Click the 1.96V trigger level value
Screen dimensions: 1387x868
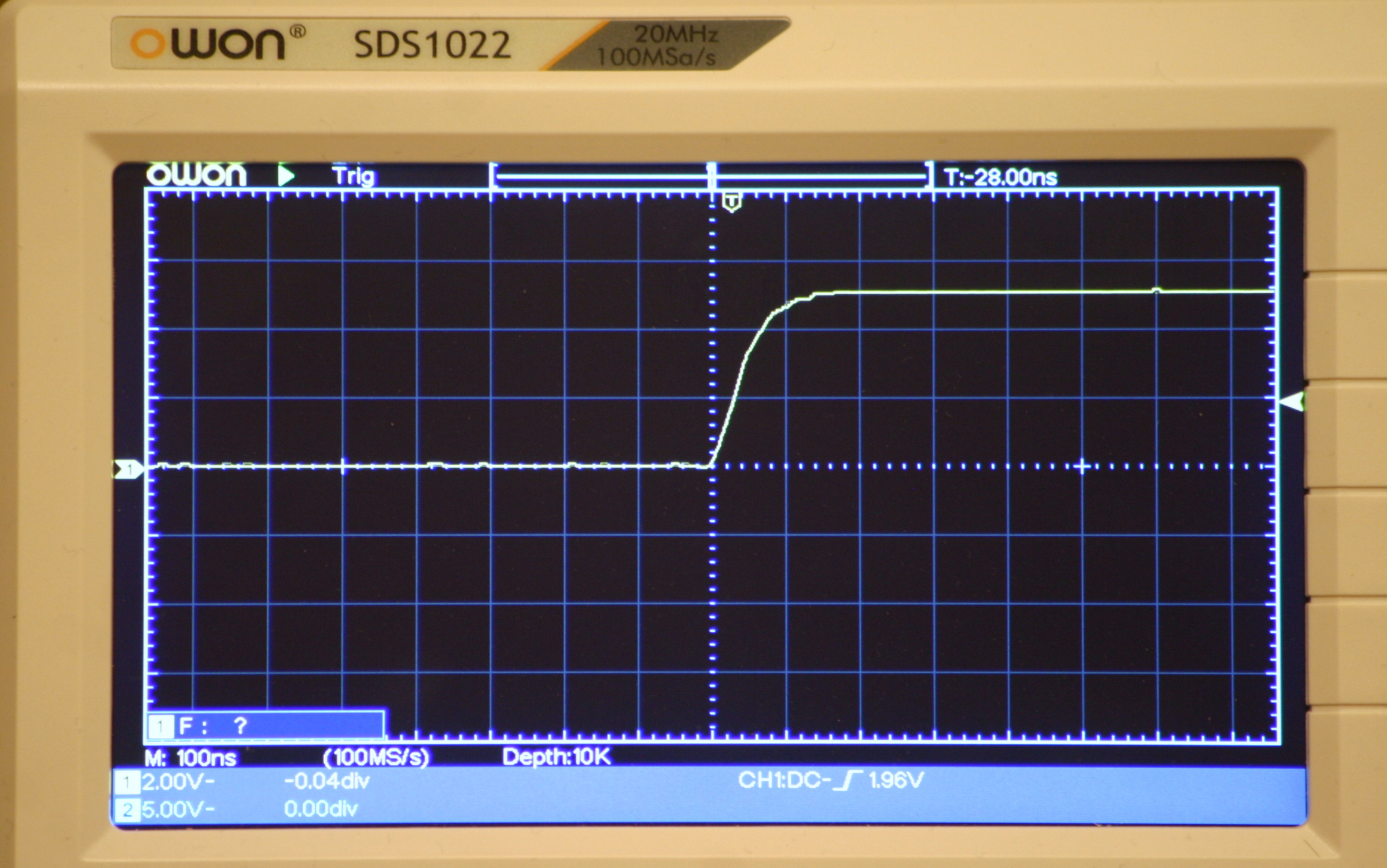[896, 780]
